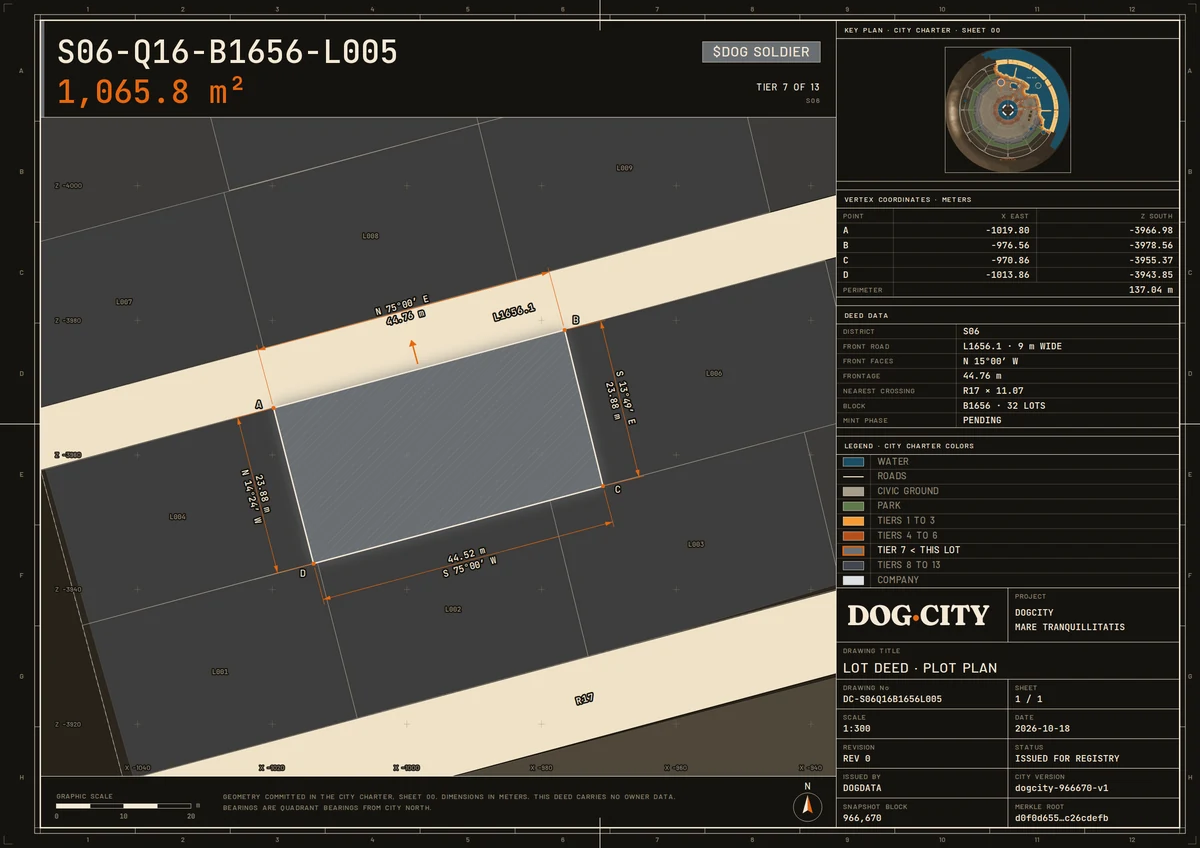Click neighboring lot label L009

(624, 168)
